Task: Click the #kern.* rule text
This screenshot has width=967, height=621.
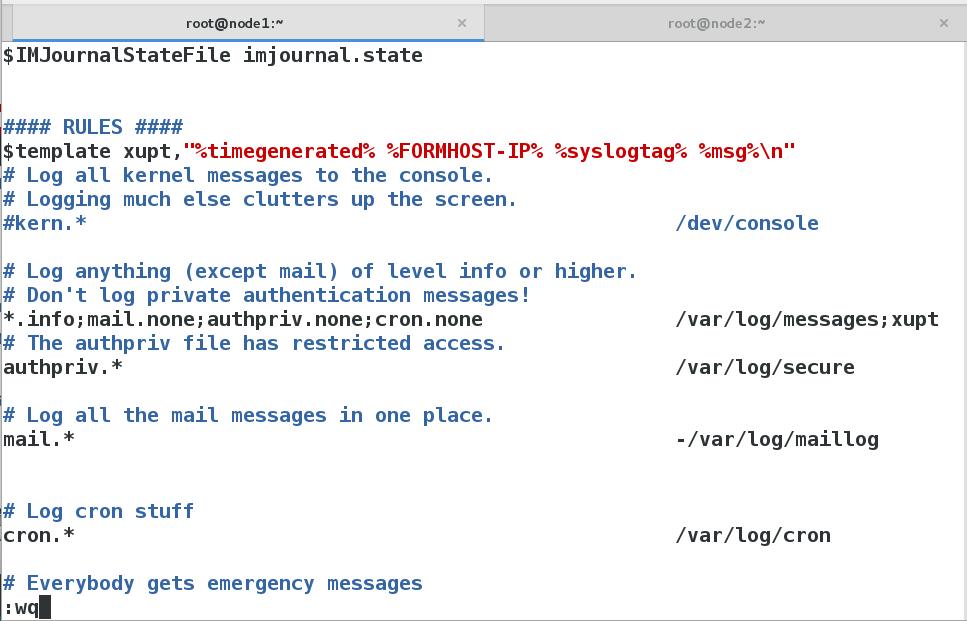Action: tap(45, 223)
